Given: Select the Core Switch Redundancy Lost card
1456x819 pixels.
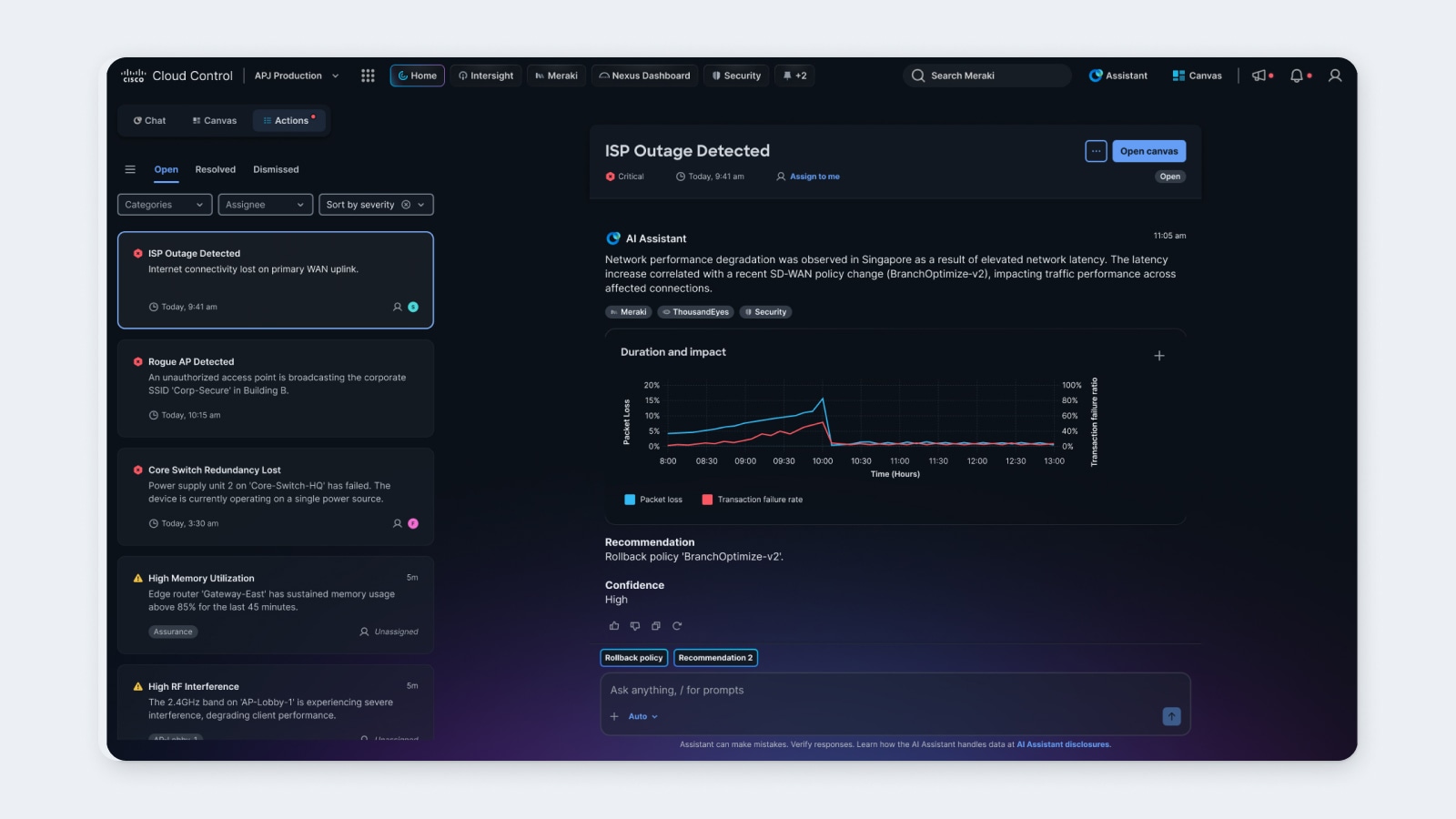Looking at the screenshot, I should tap(276, 497).
